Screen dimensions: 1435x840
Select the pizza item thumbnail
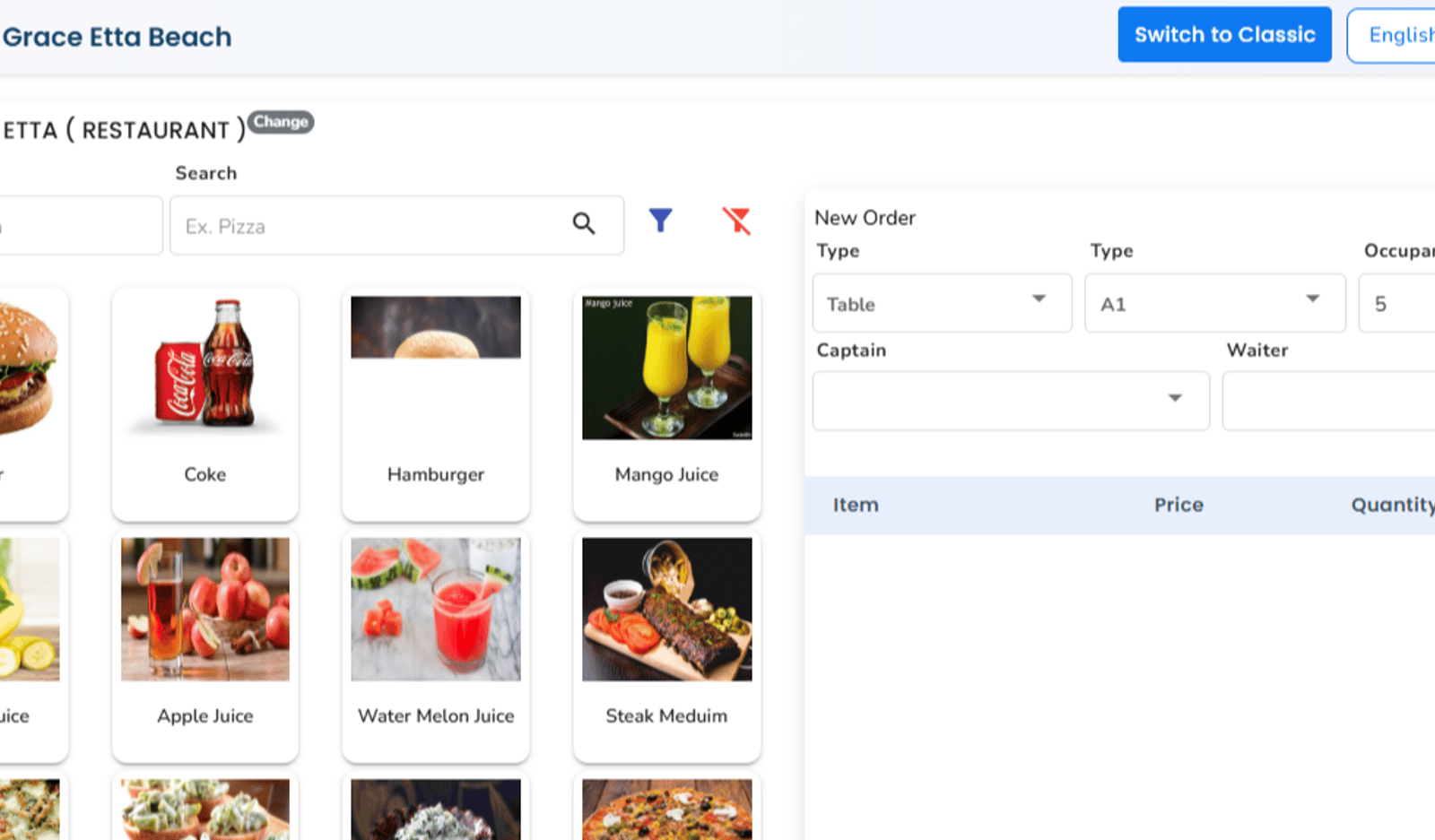click(x=667, y=810)
